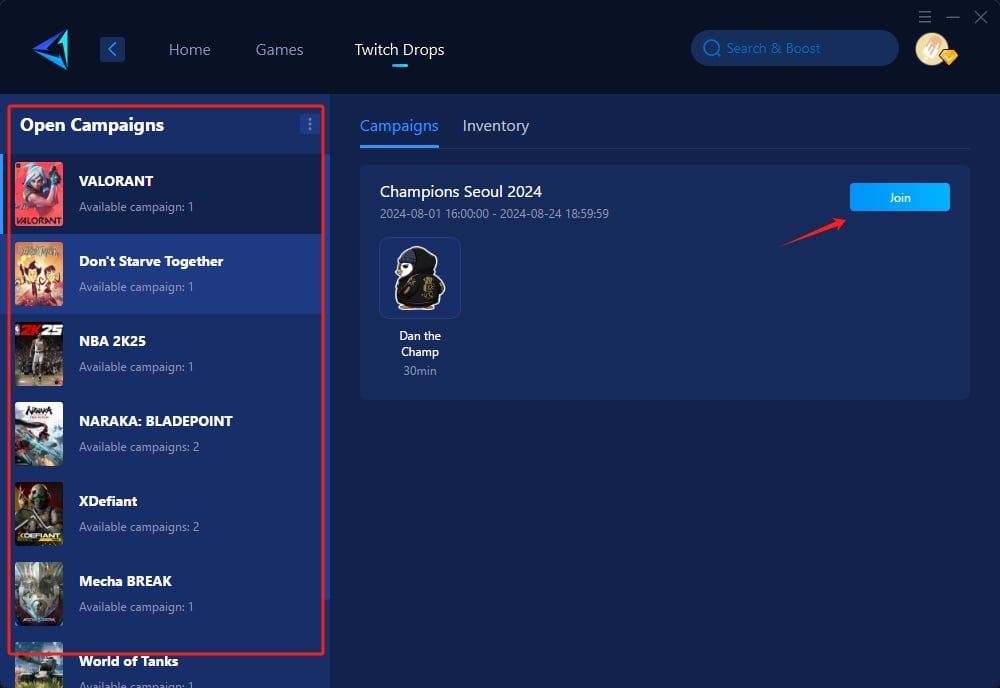Select Mecha BREAK campaign

coord(161,594)
